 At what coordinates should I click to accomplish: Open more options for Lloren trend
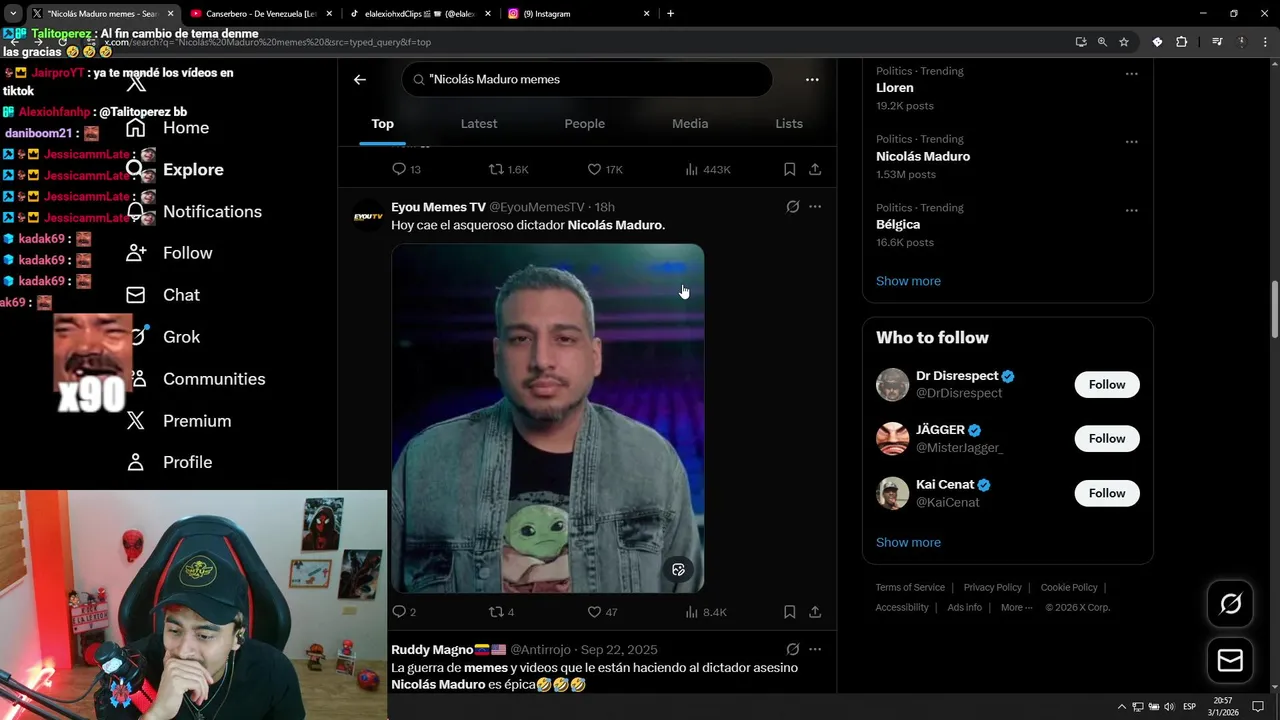[x=1132, y=73]
